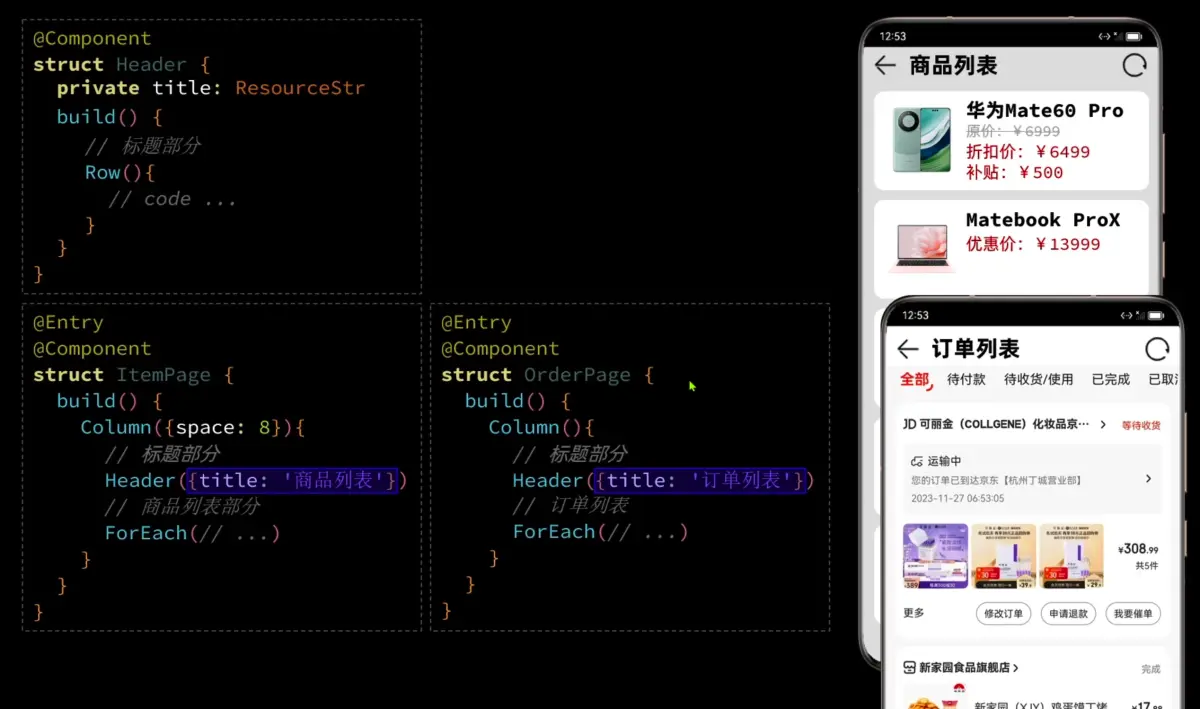Click 补贴 ¥500 subsidy text
This screenshot has width=1200, height=709.
point(1015,172)
